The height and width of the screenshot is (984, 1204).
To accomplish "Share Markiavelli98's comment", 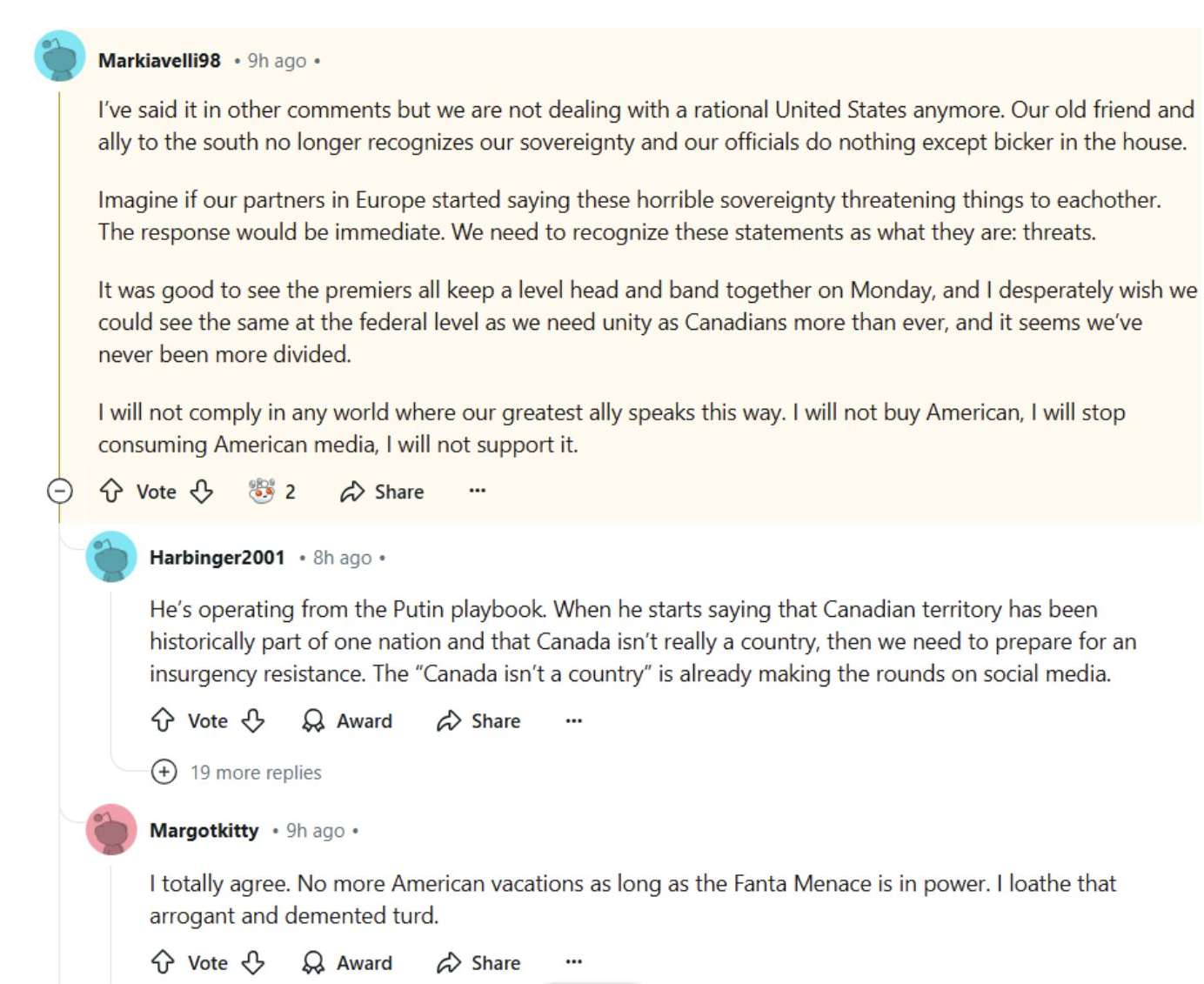I will click(382, 492).
